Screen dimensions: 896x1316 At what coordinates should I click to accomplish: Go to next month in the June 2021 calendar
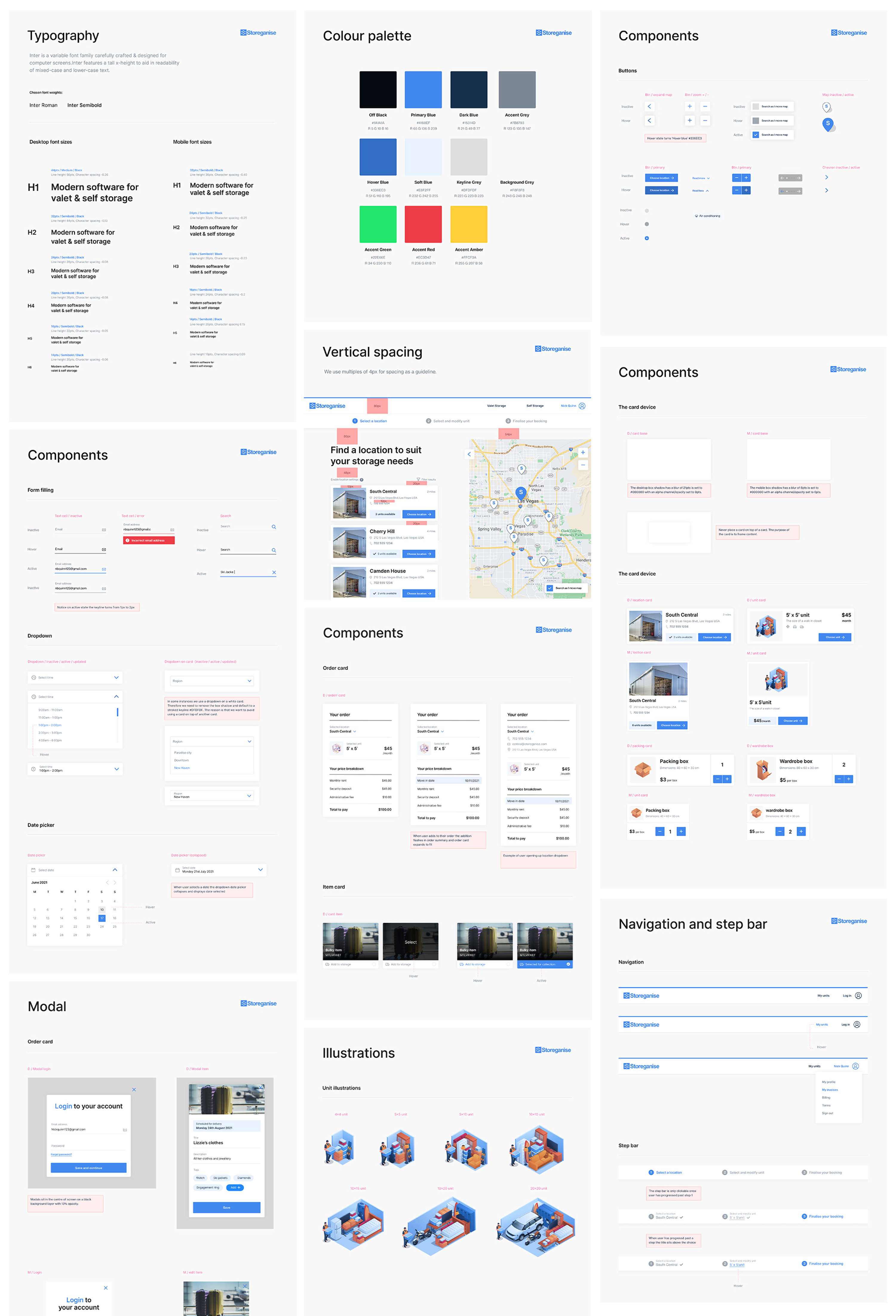click(x=115, y=882)
